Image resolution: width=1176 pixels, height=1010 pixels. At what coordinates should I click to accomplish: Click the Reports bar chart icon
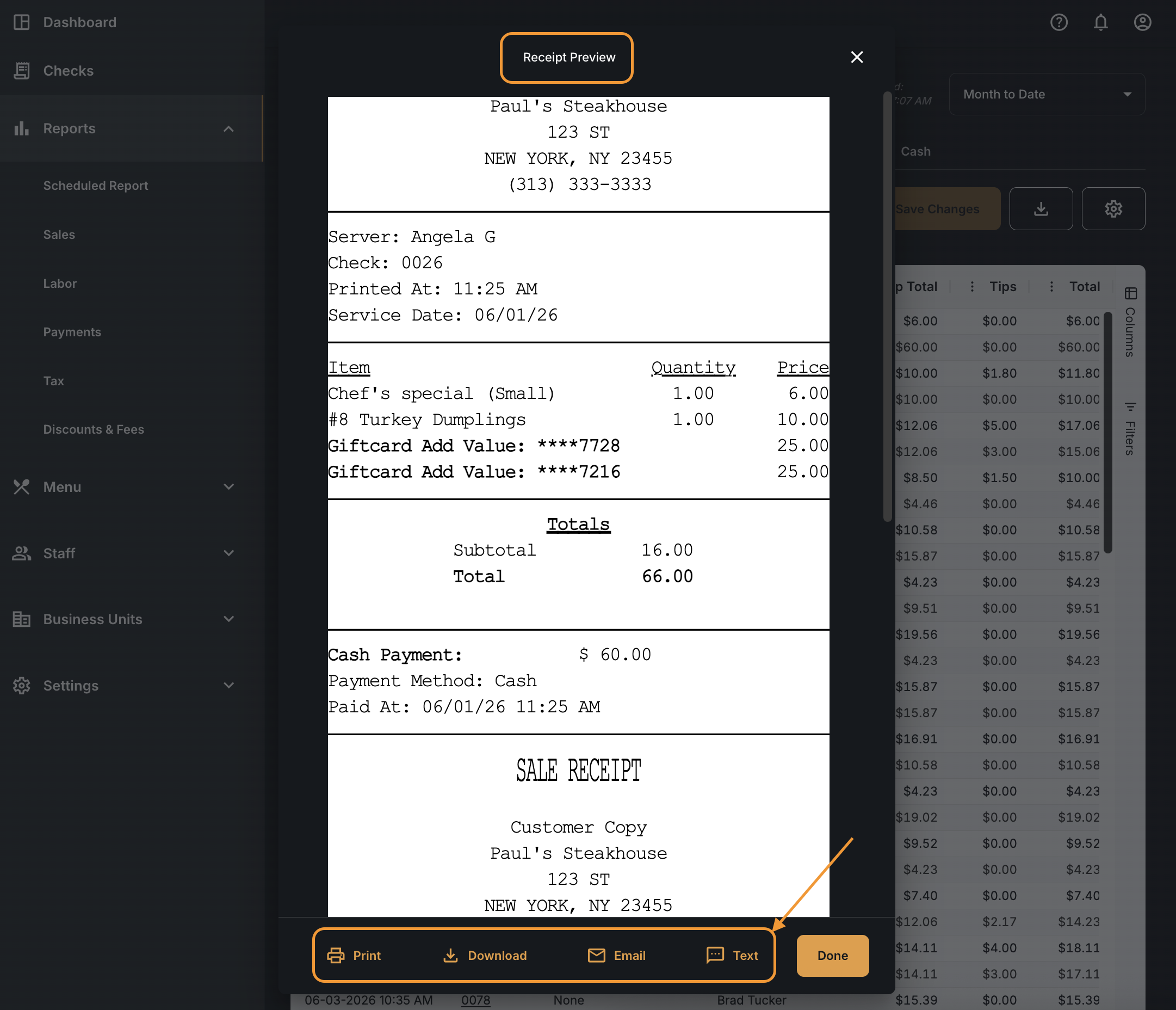[22, 128]
